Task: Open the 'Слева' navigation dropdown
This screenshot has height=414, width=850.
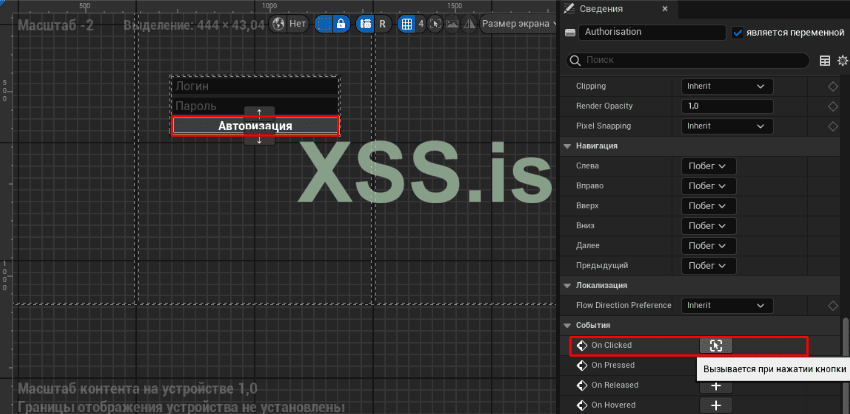Action: pyautogui.click(x=709, y=166)
